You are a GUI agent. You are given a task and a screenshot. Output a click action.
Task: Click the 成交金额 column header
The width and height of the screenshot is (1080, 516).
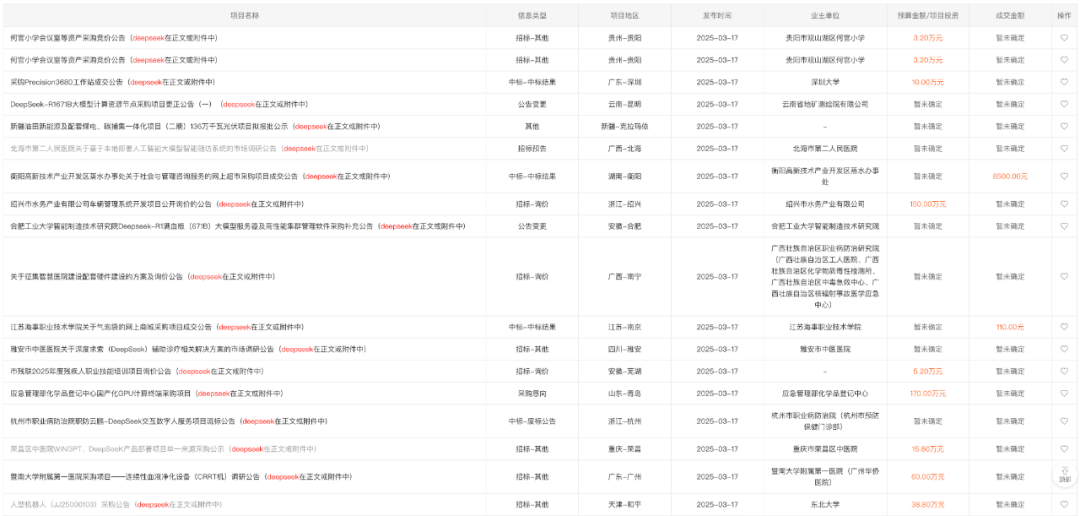click(1010, 15)
